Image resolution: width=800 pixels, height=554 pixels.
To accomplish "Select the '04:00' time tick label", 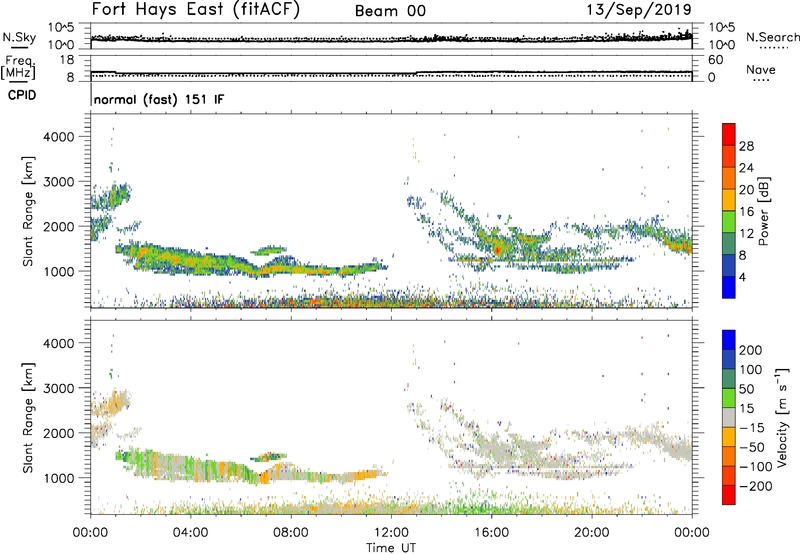I will coord(190,533).
